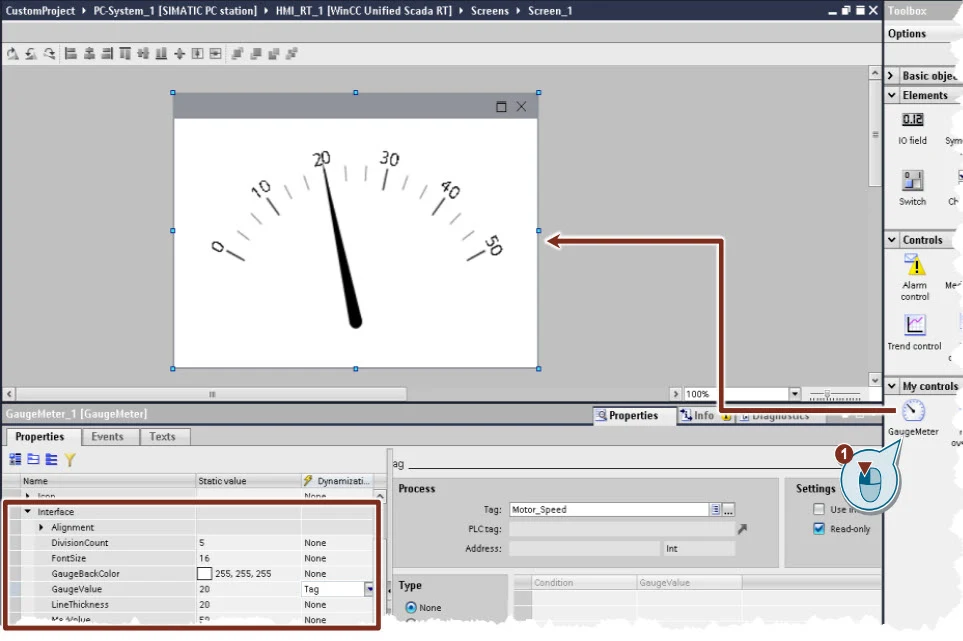
Task: Collapse the Controls toolbox section
Action: coord(892,240)
